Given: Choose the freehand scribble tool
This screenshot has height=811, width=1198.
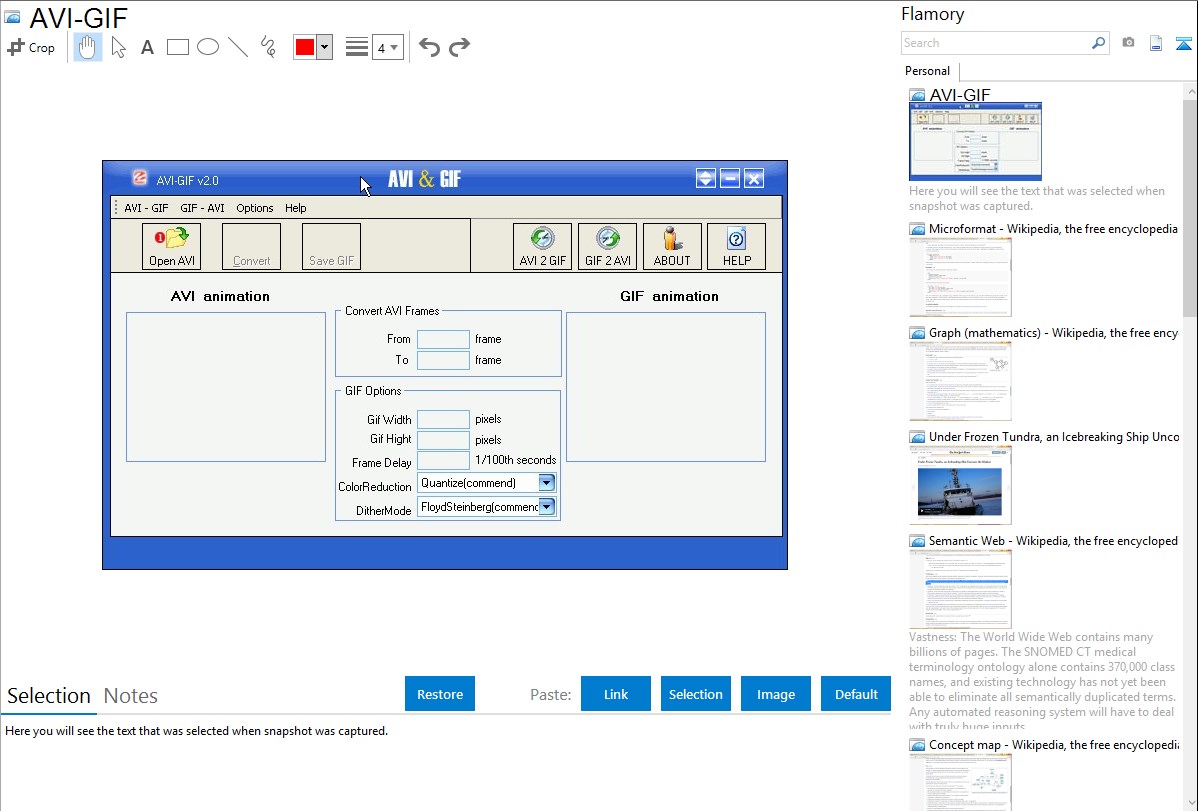Looking at the screenshot, I should click(x=268, y=47).
